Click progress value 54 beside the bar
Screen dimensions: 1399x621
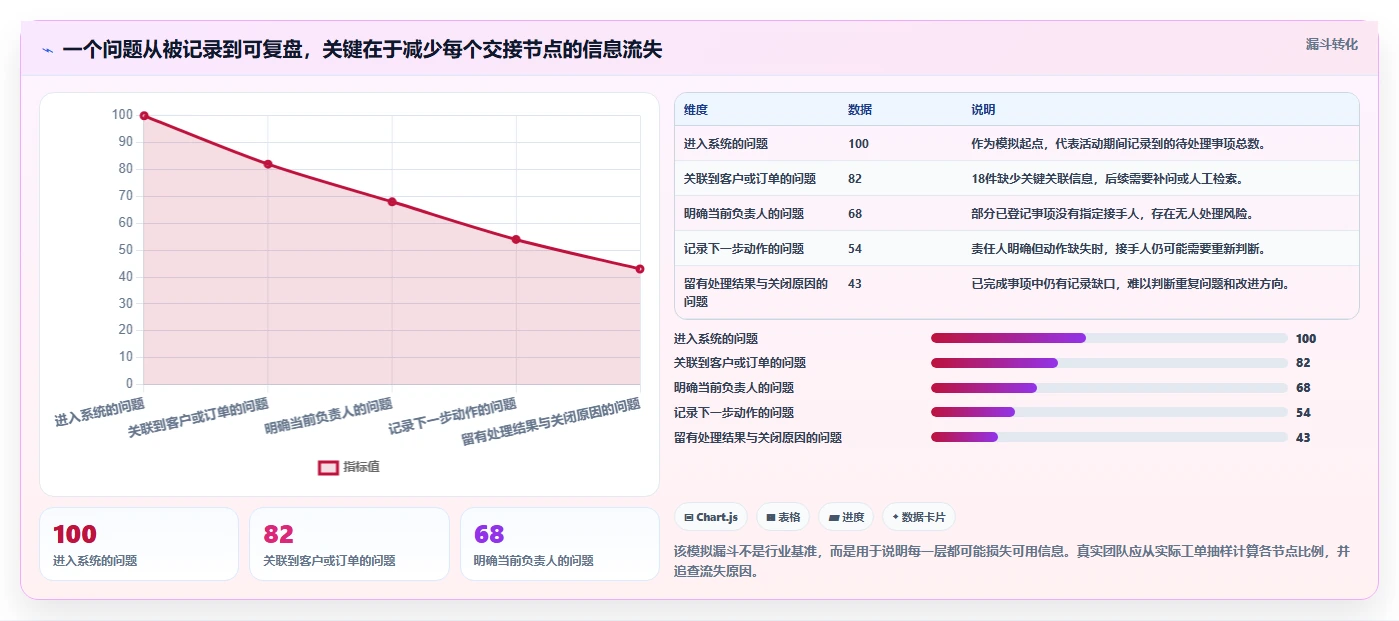click(x=1303, y=413)
